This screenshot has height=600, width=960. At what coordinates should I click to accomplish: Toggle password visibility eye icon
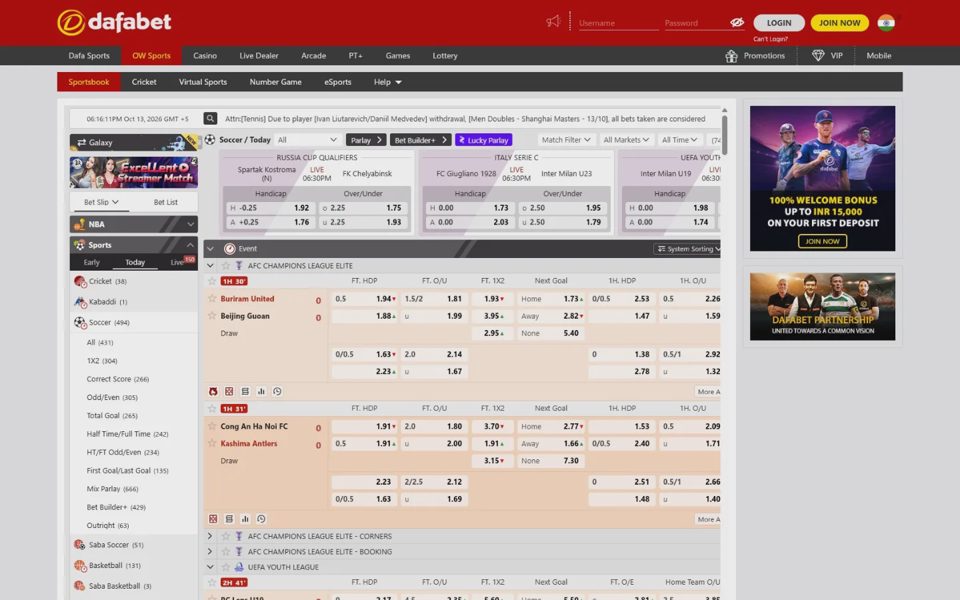[737, 23]
